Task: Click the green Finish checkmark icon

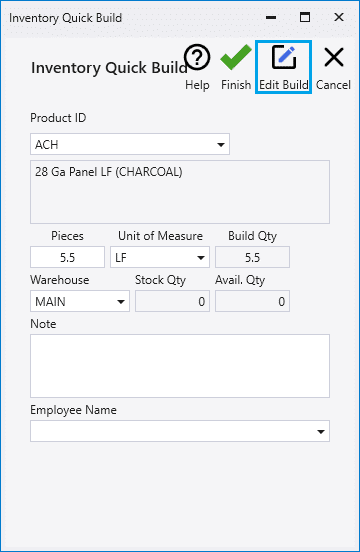Action: [x=236, y=57]
